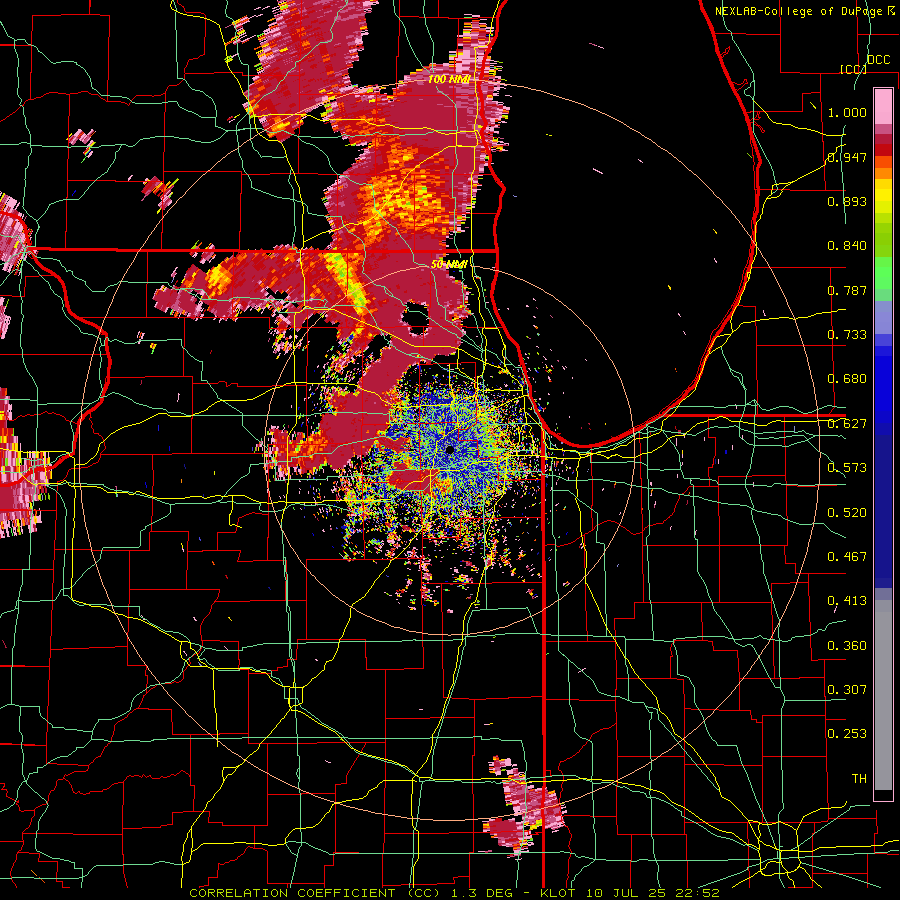Select the 0.413 legend value

click(x=847, y=601)
